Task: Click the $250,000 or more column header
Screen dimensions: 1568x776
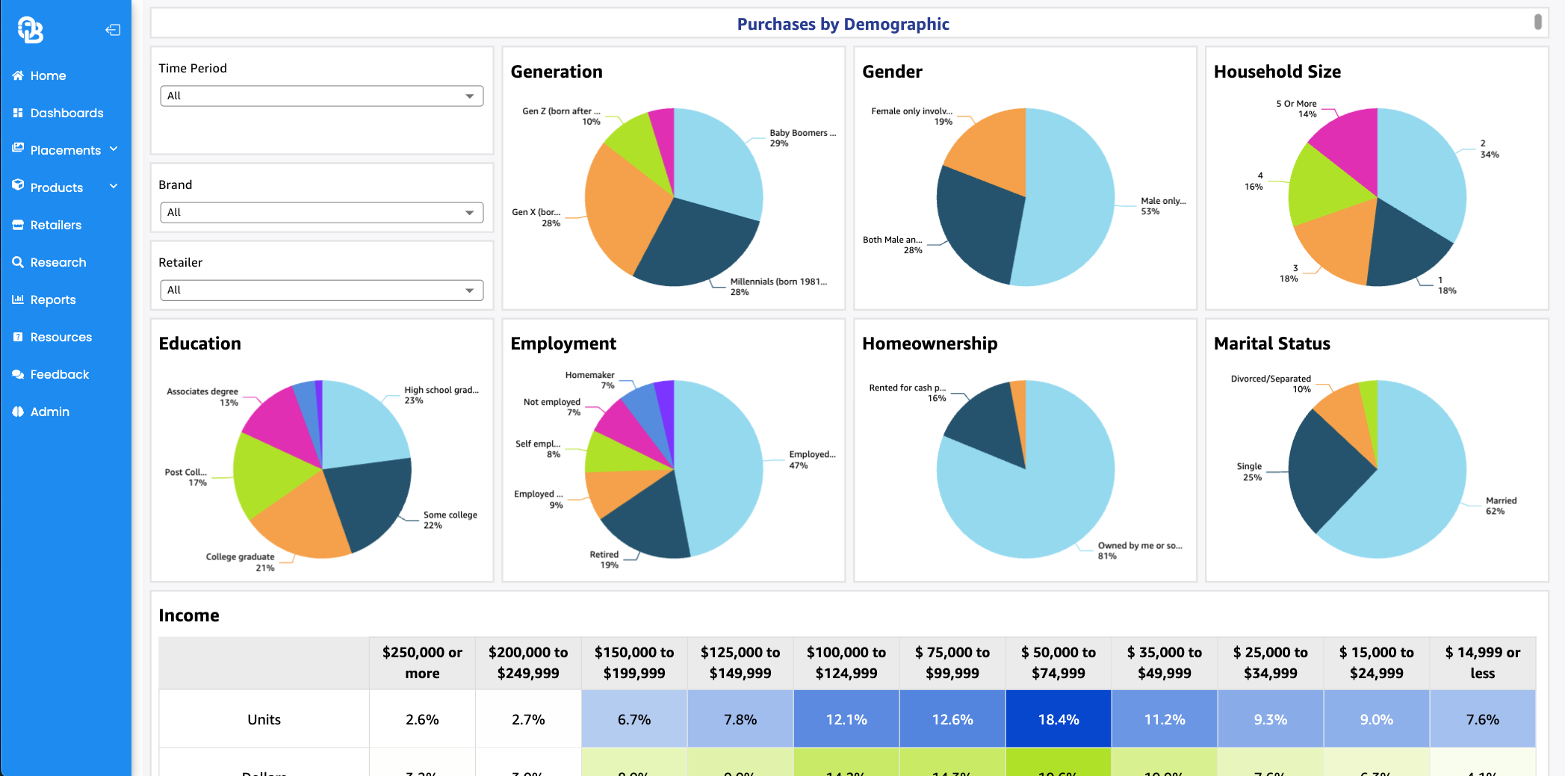Action: pos(422,662)
